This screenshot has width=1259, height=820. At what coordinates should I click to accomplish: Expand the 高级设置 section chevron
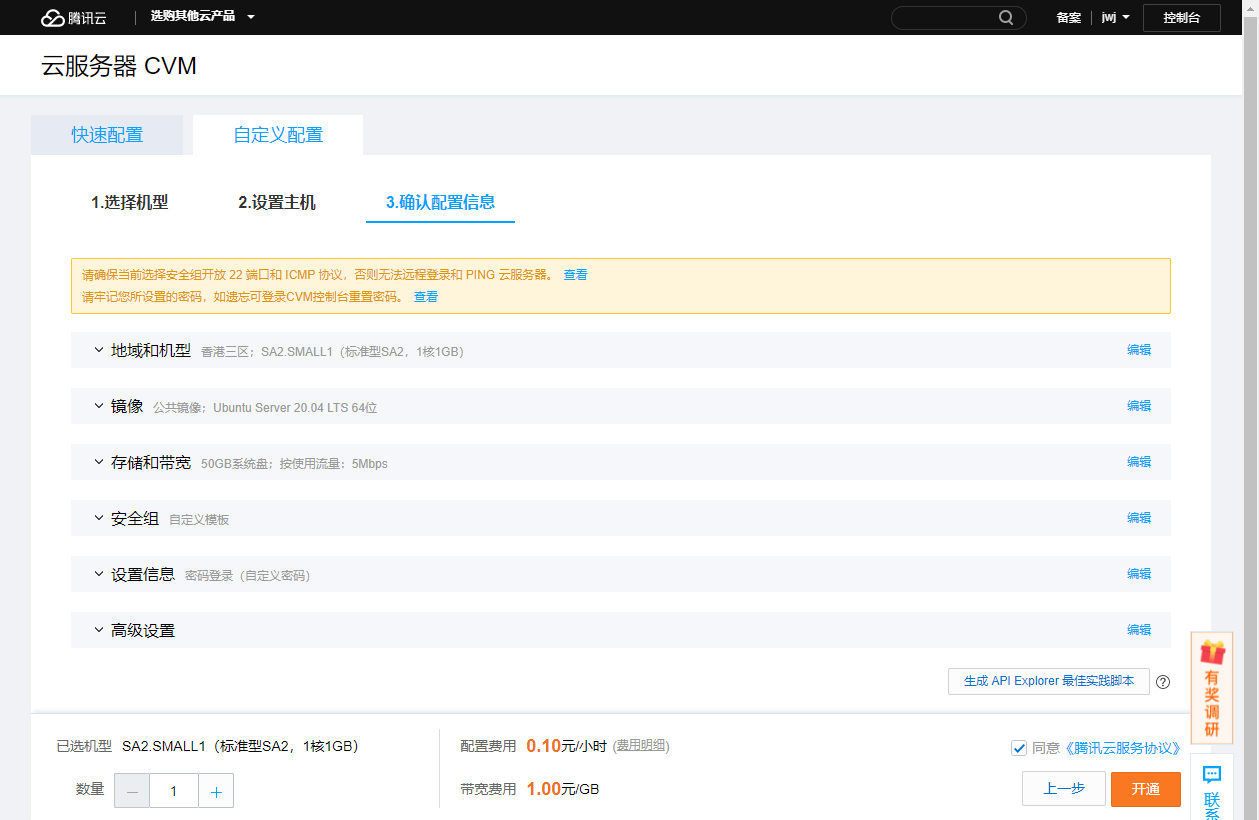98,630
